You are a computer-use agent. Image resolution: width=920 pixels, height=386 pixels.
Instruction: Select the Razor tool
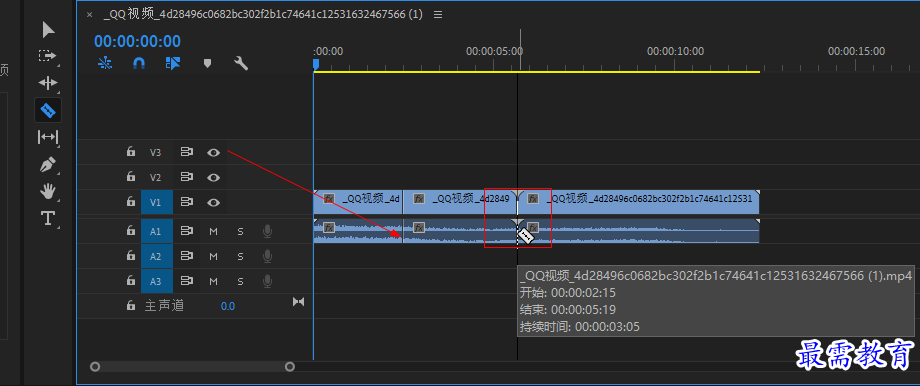[x=48, y=110]
